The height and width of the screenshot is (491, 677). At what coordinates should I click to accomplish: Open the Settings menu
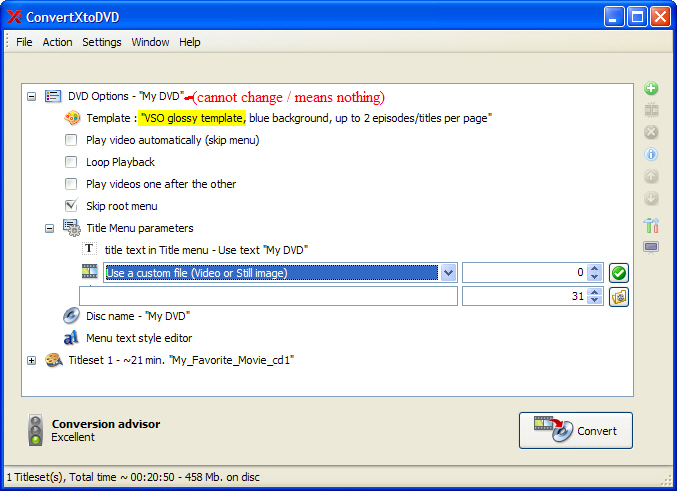pyautogui.click(x=102, y=42)
